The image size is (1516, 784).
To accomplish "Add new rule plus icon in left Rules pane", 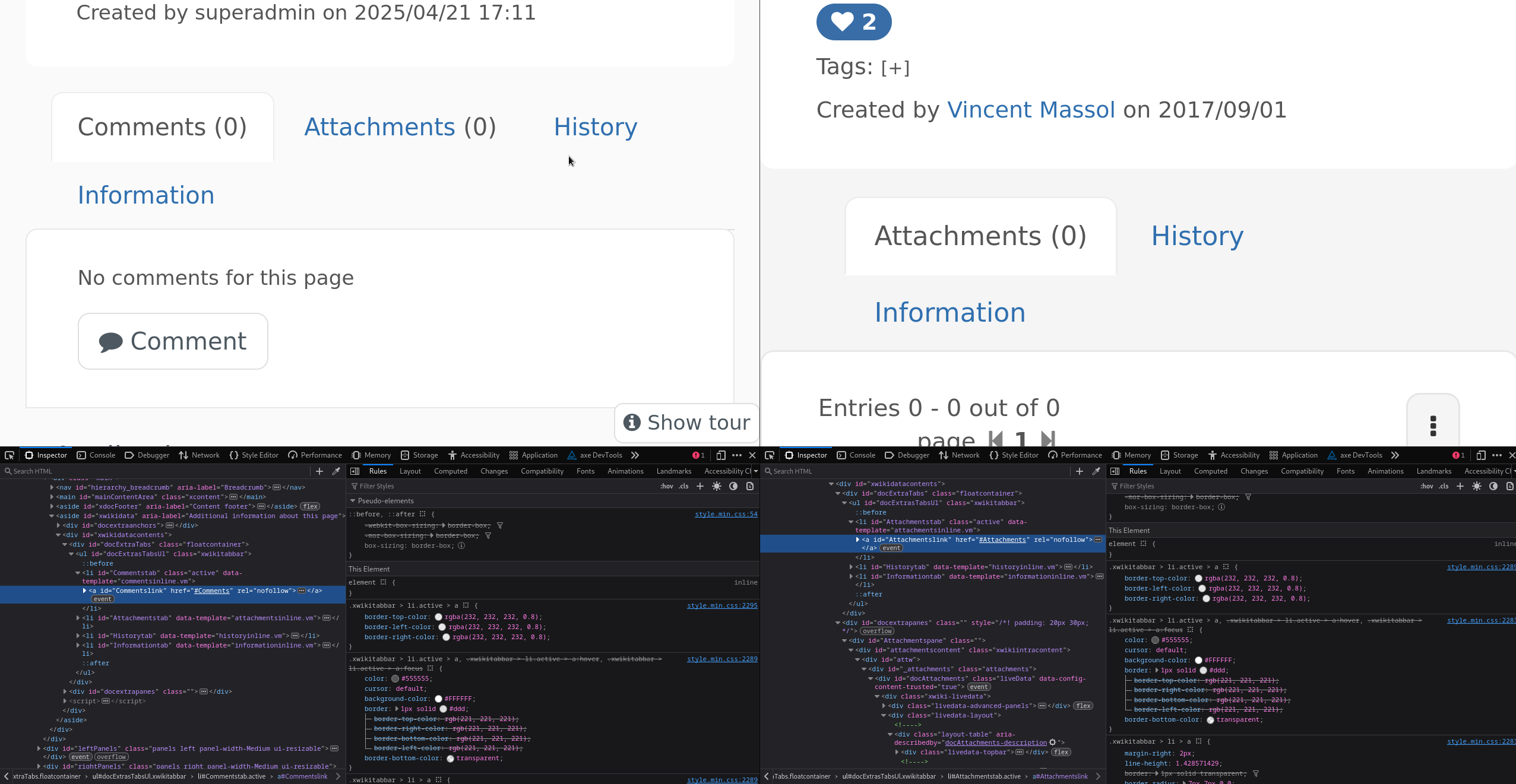I will [x=700, y=486].
